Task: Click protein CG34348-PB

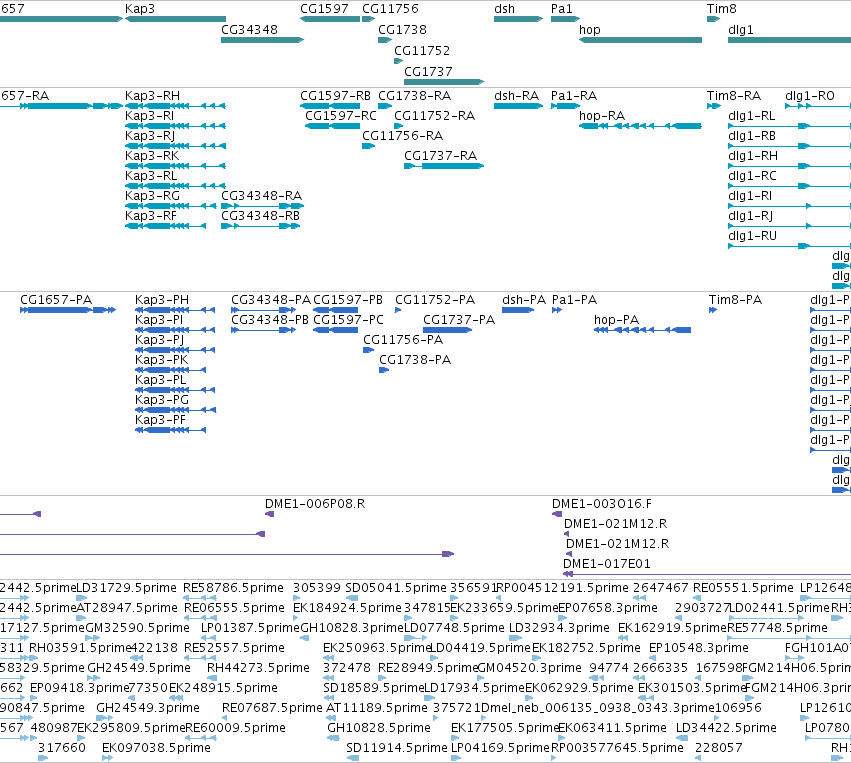Action: click(264, 330)
